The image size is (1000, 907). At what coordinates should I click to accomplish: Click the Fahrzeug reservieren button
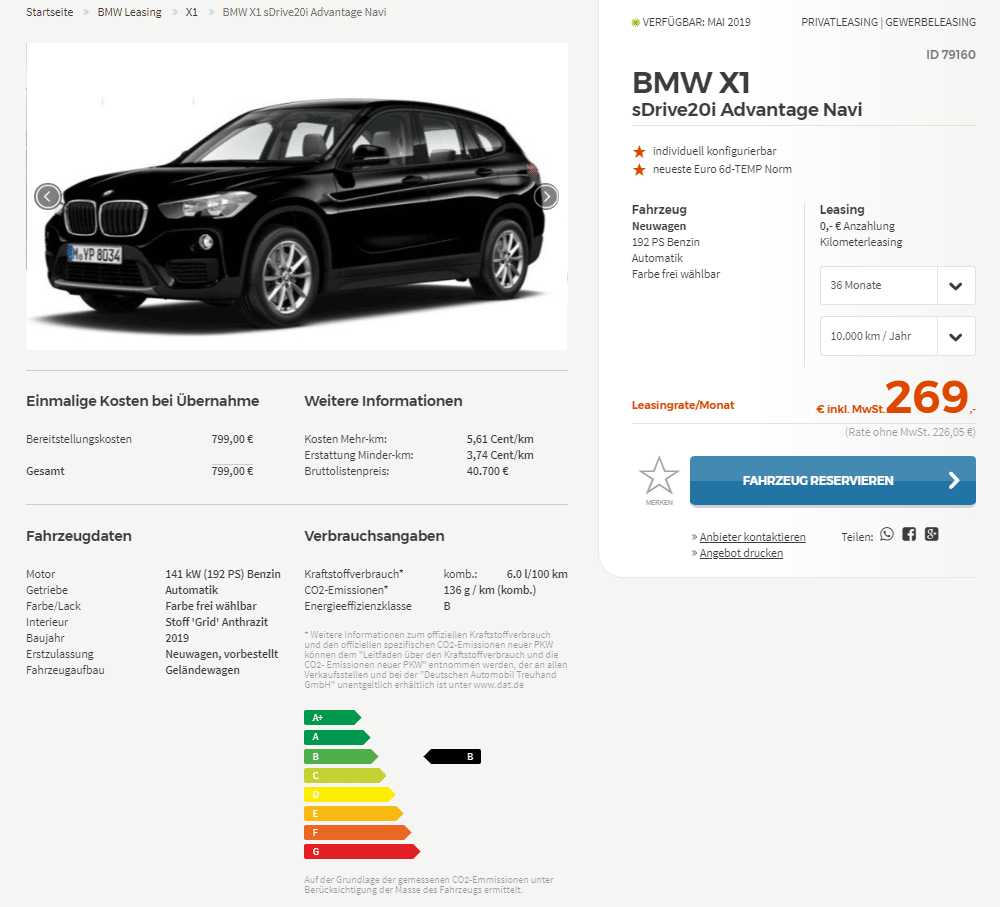click(x=832, y=480)
